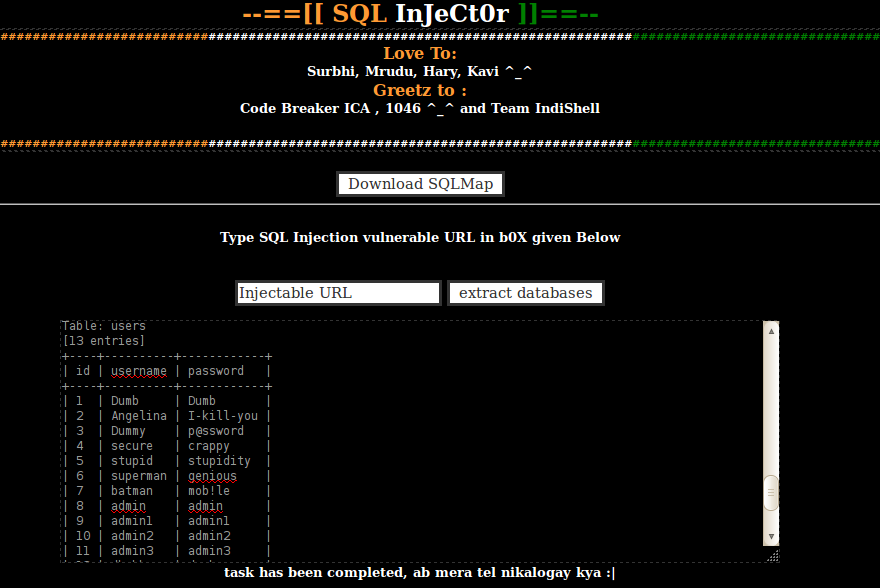Click the 'stupid' username cell

coord(132,461)
